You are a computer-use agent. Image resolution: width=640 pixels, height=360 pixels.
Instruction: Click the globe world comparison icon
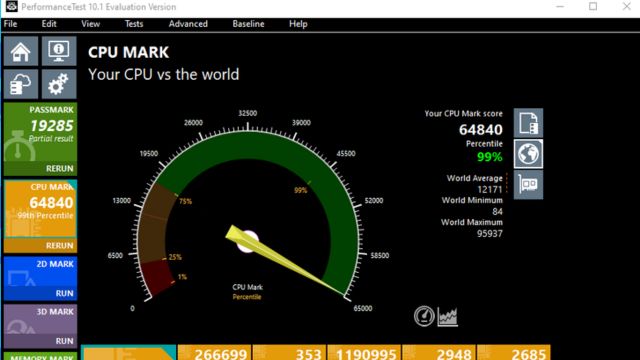(x=528, y=154)
